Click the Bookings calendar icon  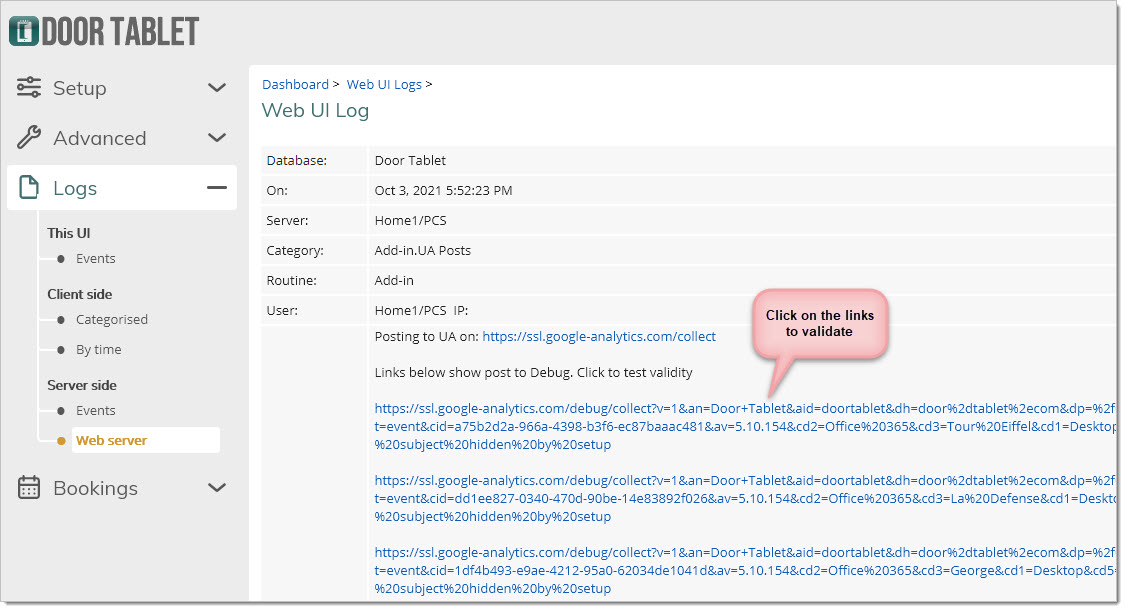pos(29,488)
